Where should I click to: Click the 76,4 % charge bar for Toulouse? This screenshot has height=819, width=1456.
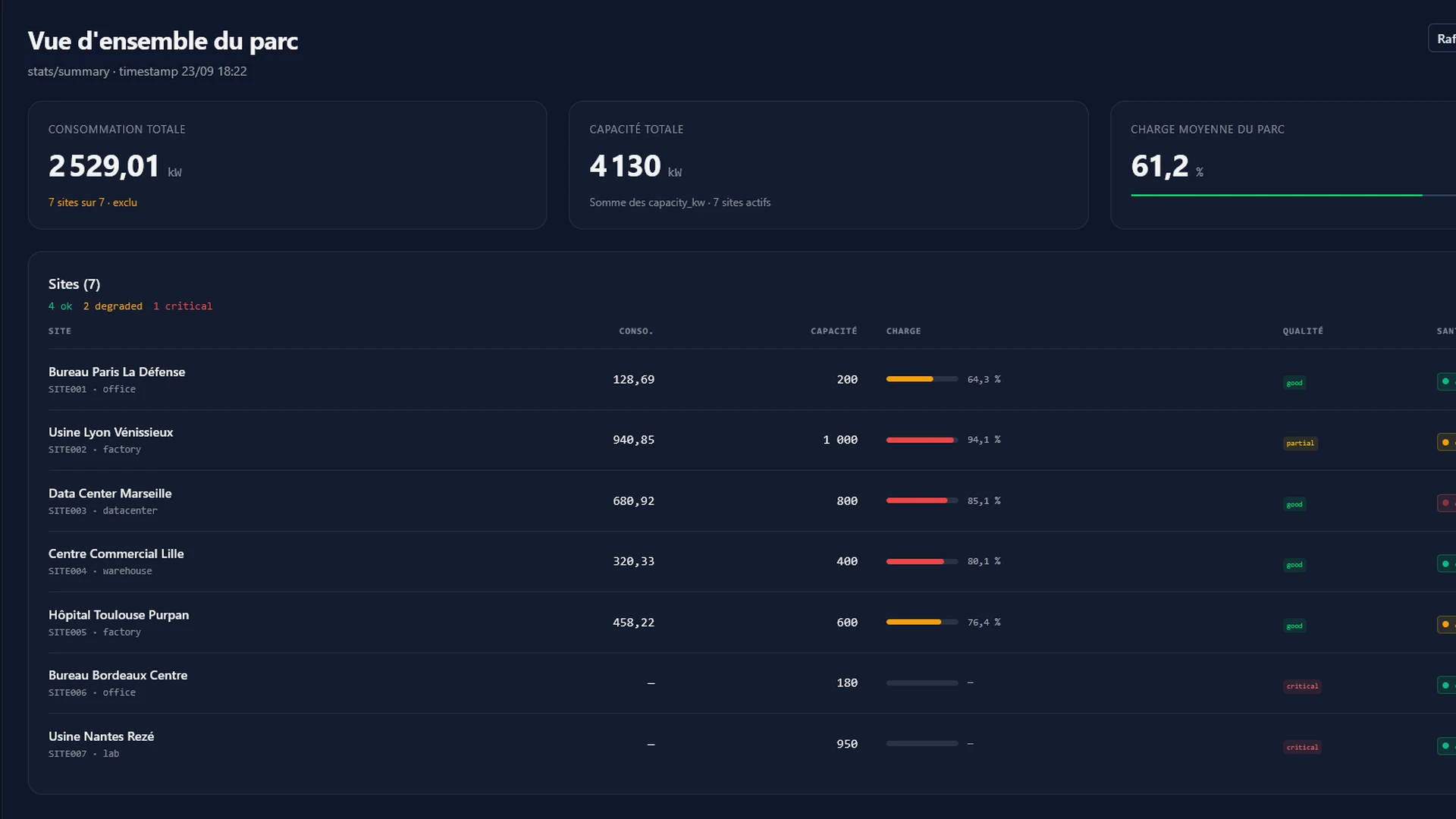tap(922, 622)
